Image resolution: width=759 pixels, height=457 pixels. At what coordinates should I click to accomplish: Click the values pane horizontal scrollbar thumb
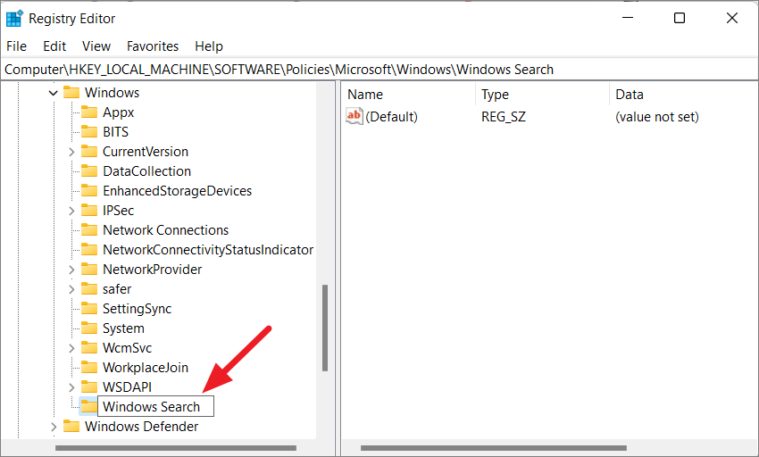tap(494, 448)
